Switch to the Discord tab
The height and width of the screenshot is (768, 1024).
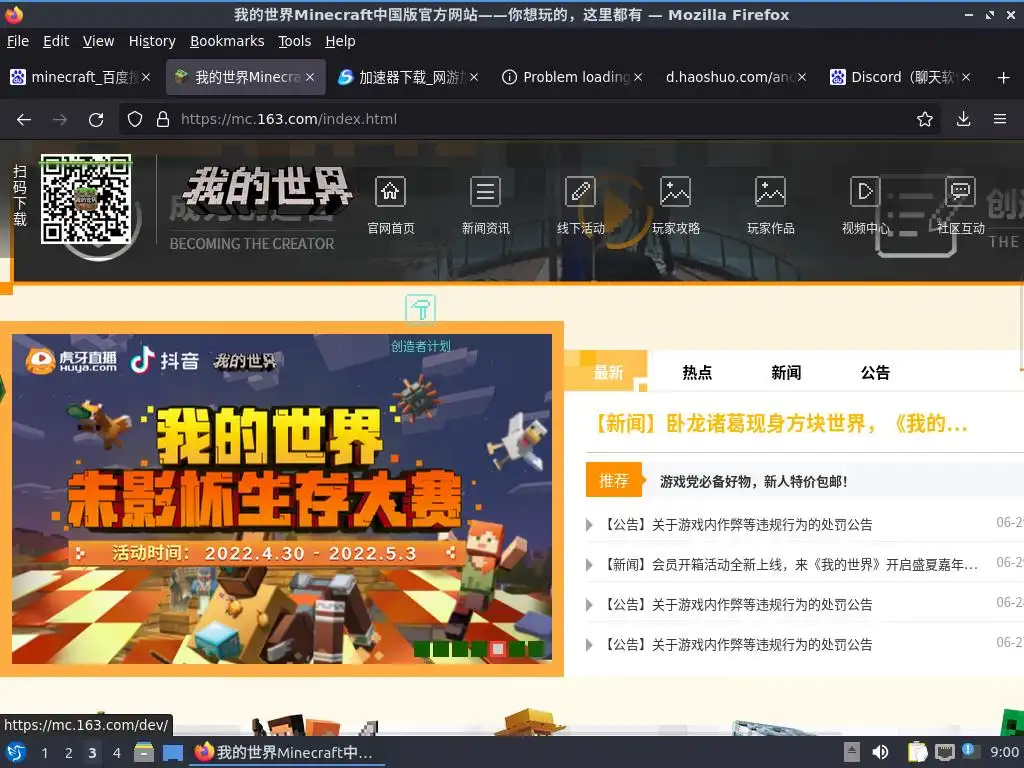[899, 77]
